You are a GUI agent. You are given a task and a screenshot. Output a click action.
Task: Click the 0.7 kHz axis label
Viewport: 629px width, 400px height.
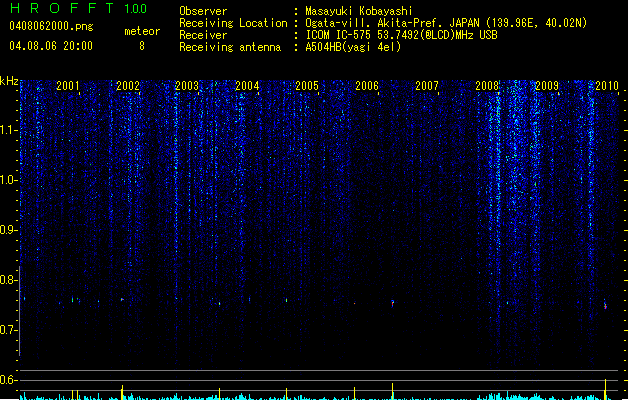tap(9, 330)
